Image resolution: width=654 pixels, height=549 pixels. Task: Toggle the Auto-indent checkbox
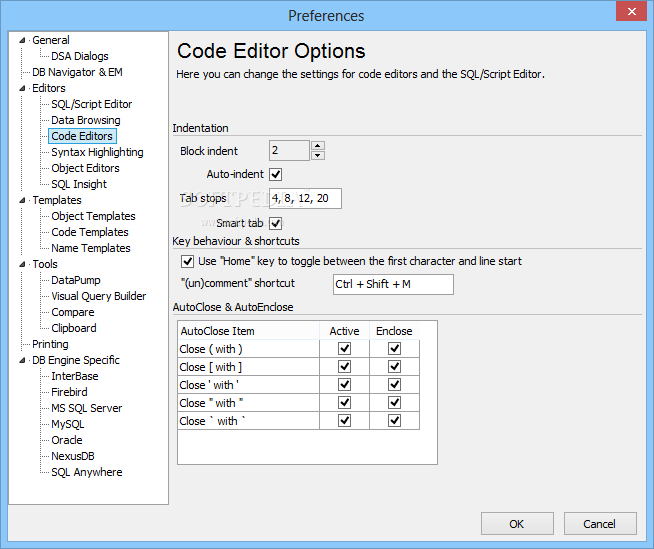275,174
